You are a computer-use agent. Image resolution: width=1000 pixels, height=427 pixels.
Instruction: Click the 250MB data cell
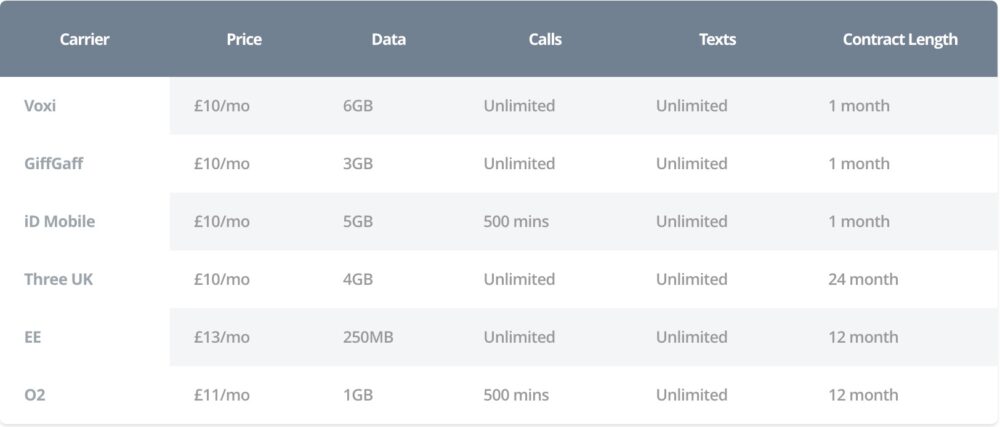tap(368, 338)
